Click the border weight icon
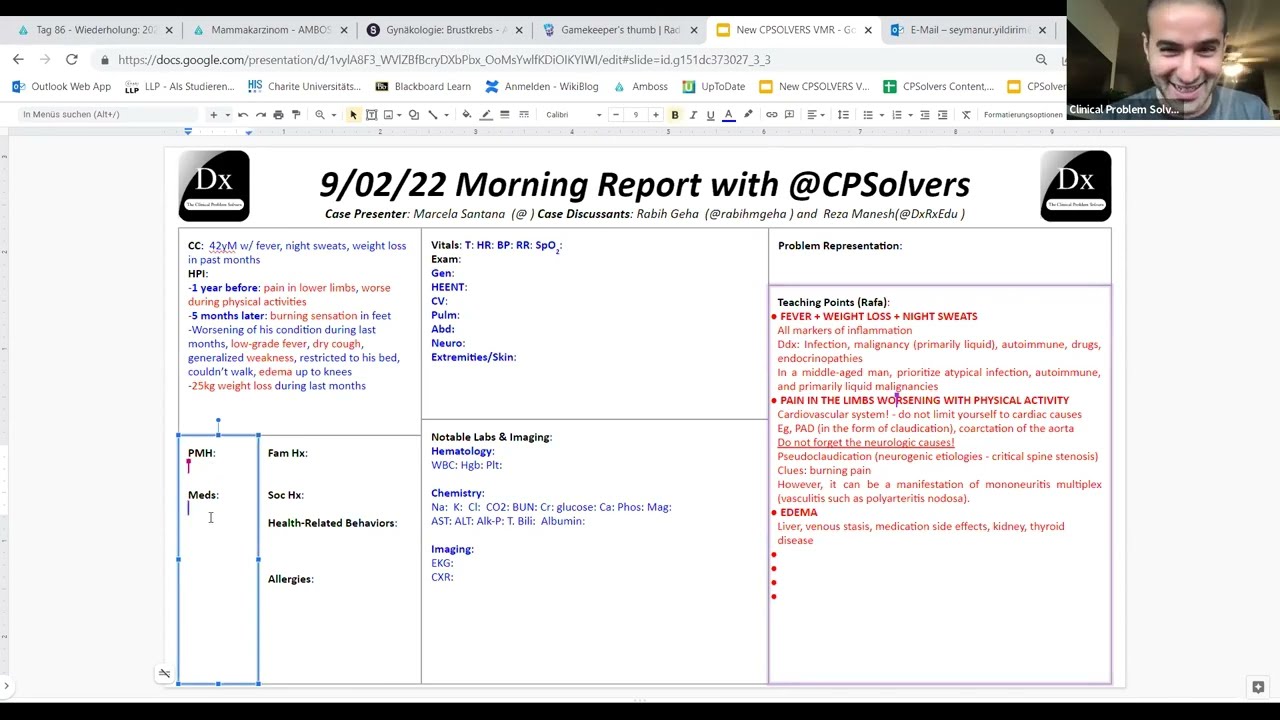 click(504, 115)
